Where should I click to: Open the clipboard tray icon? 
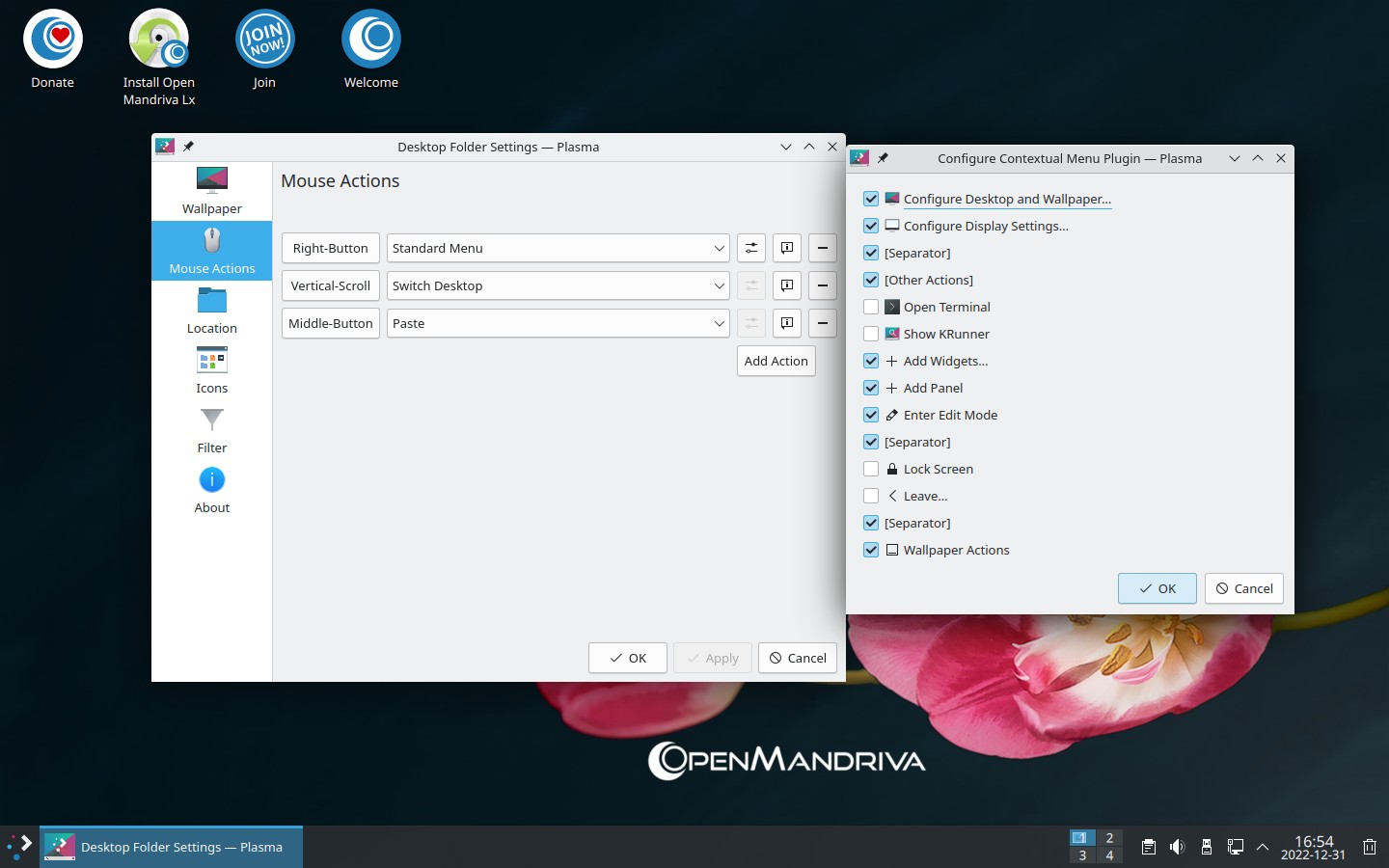(x=1148, y=847)
